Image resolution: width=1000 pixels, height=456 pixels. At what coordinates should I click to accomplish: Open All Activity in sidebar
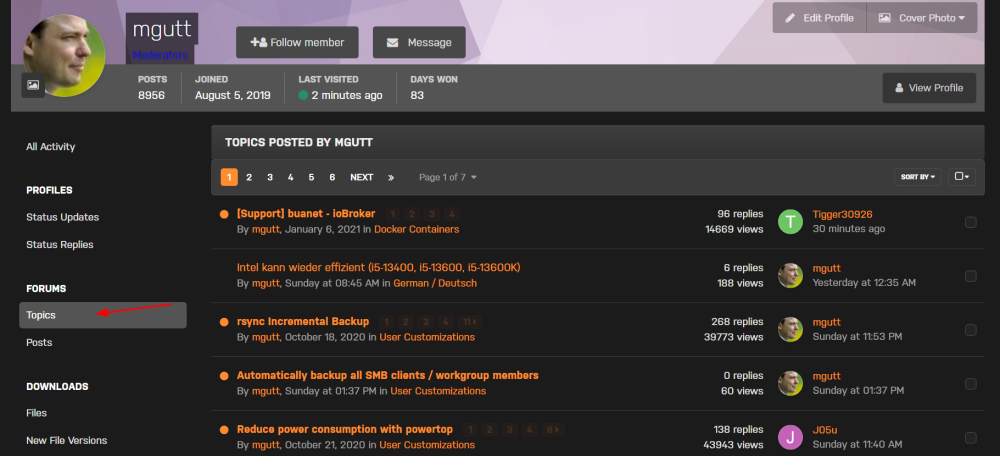click(x=50, y=147)
